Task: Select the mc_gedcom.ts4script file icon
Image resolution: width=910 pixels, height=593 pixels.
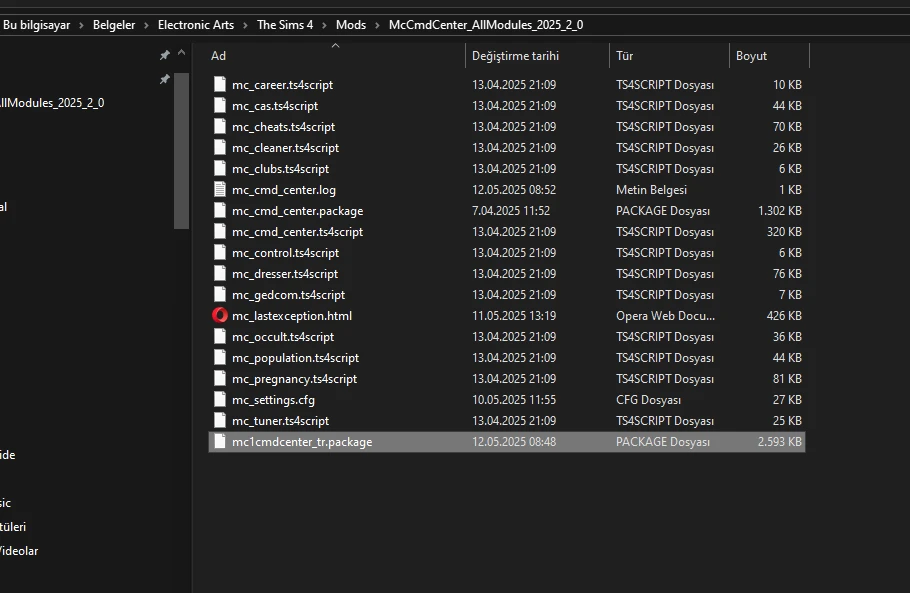Action: point(219,294)
